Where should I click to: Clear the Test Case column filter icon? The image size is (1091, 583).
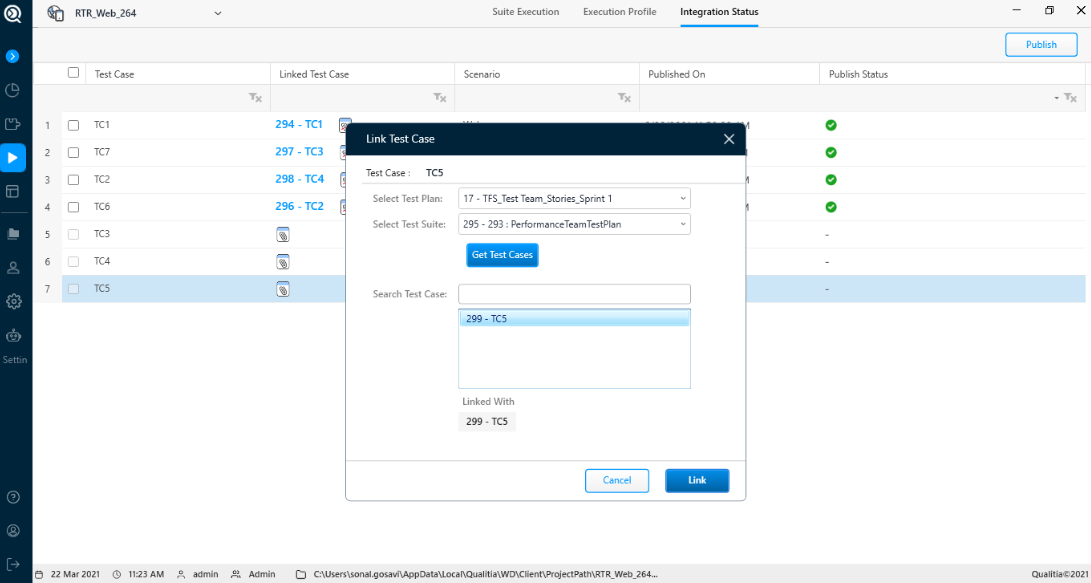click(255, 98)
